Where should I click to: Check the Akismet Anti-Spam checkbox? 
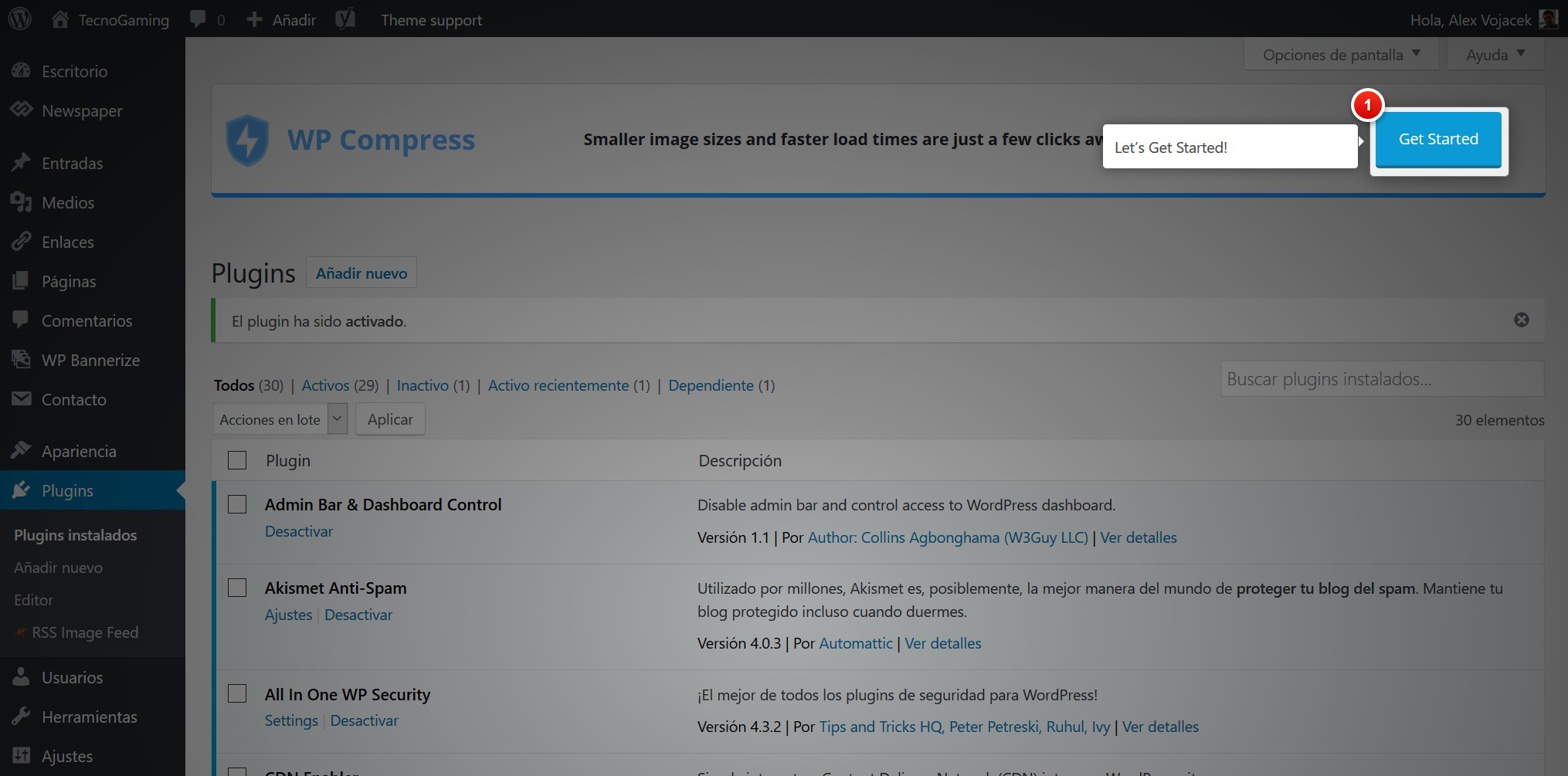click(237, 588)
